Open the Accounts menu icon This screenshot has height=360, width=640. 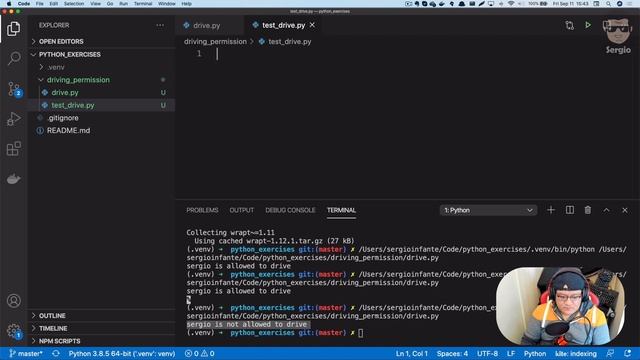13,301
